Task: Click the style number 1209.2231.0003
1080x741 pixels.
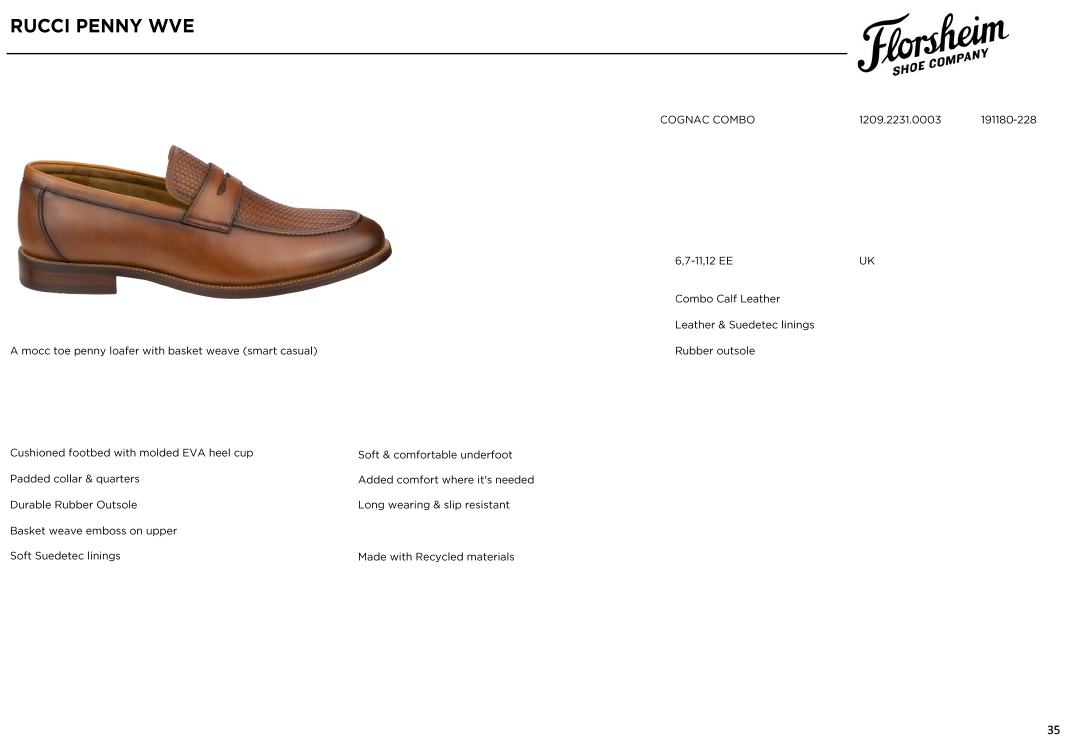Action: [x=900, y=120]
